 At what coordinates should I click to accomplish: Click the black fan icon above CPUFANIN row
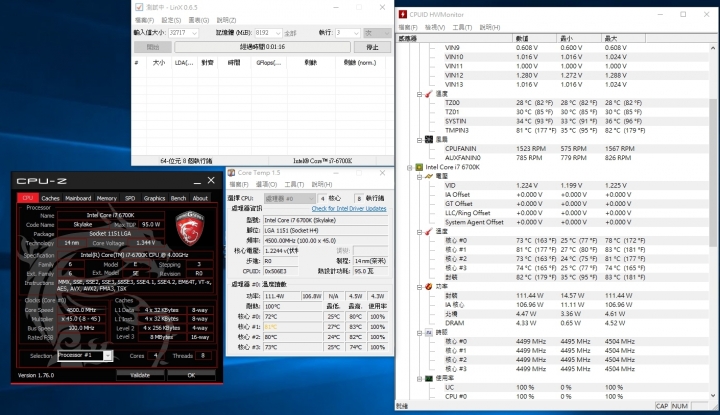[428, 139]
